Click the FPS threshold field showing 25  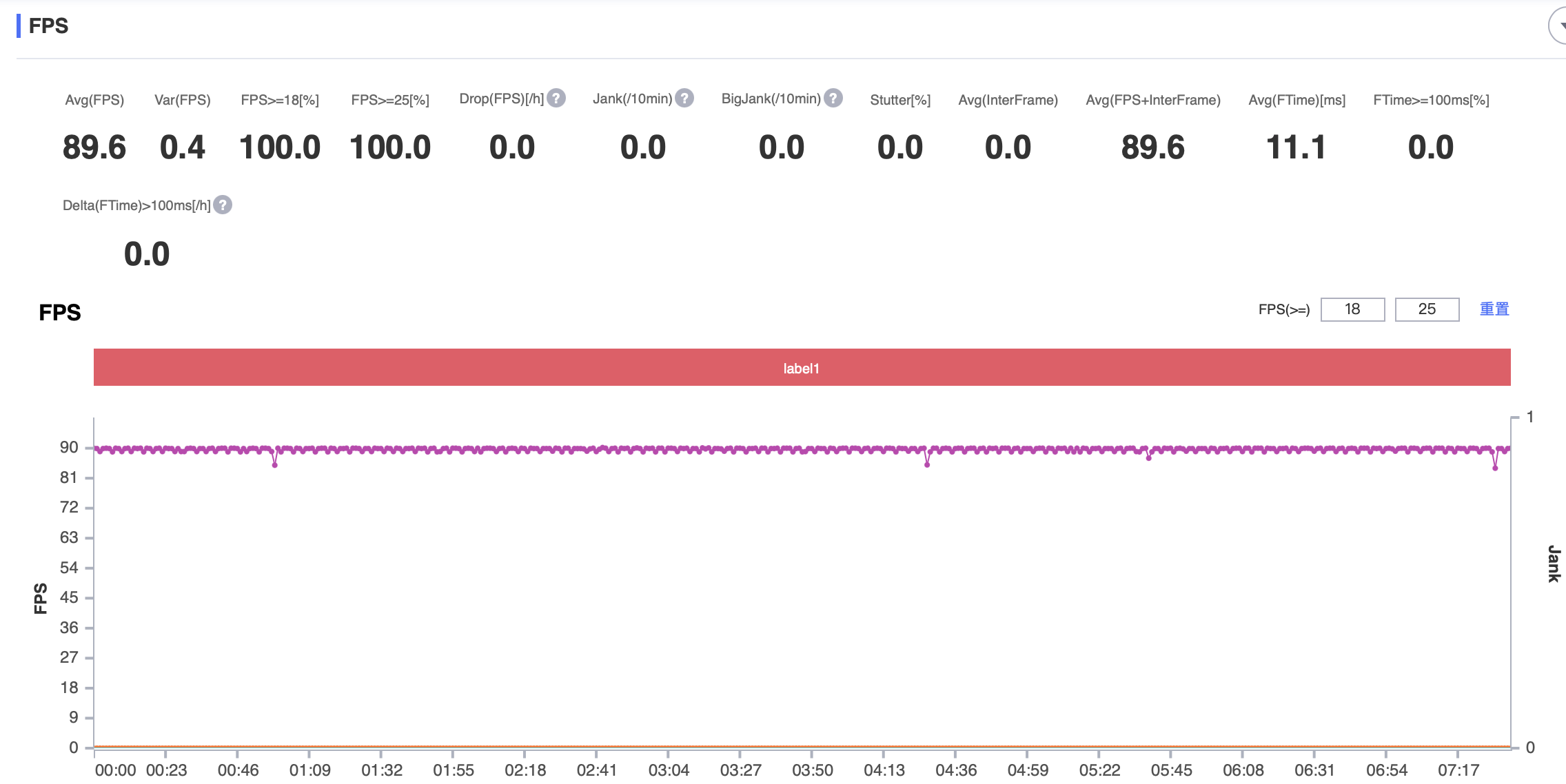(x=1427, y=309)
